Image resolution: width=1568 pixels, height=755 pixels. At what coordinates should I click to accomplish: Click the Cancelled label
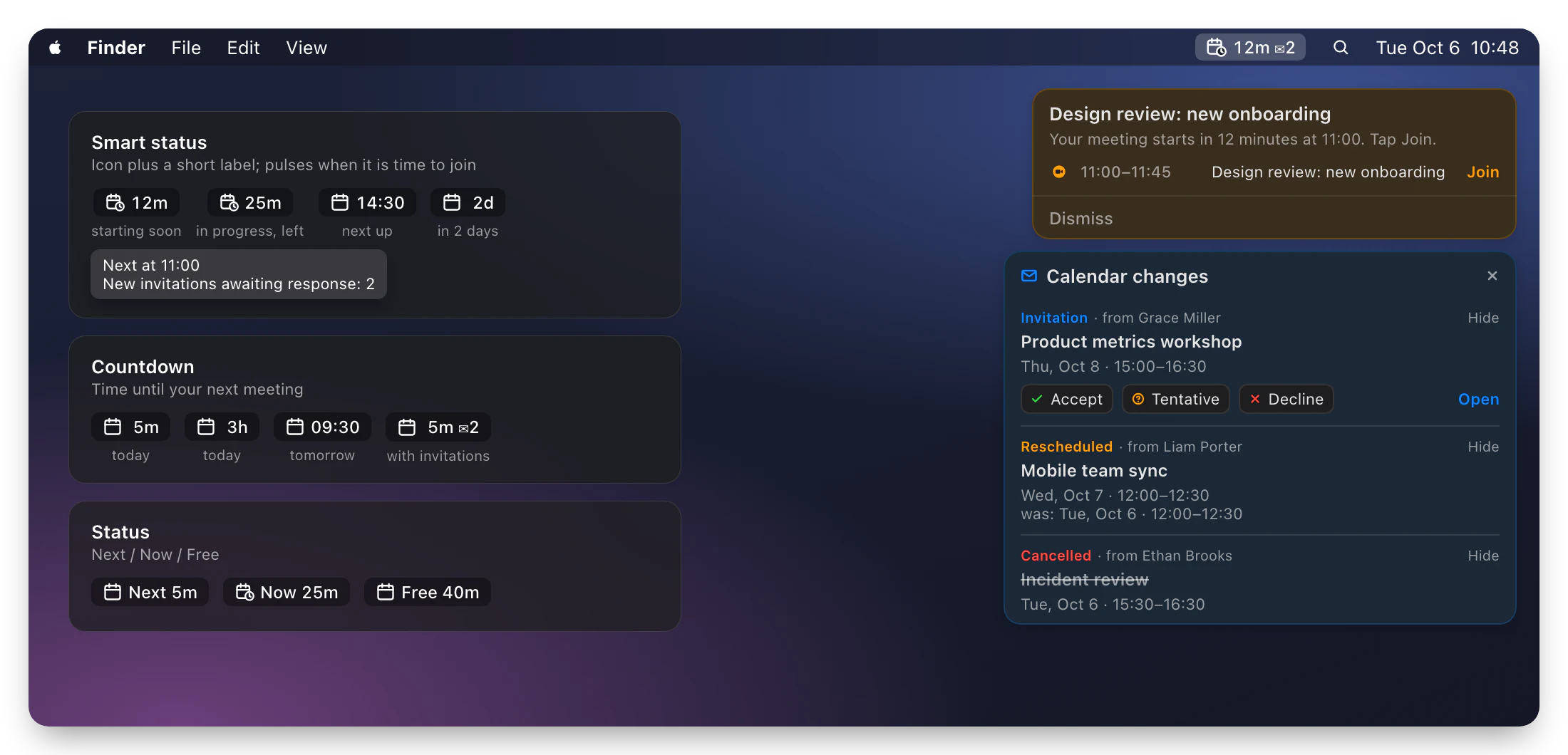coord(1056,556)
